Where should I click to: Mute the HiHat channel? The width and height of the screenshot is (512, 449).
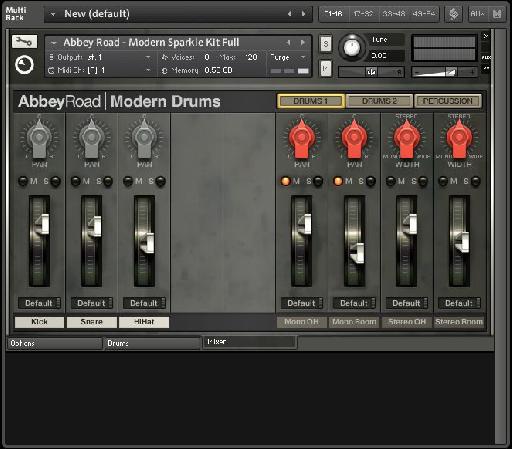pos(128,181)
